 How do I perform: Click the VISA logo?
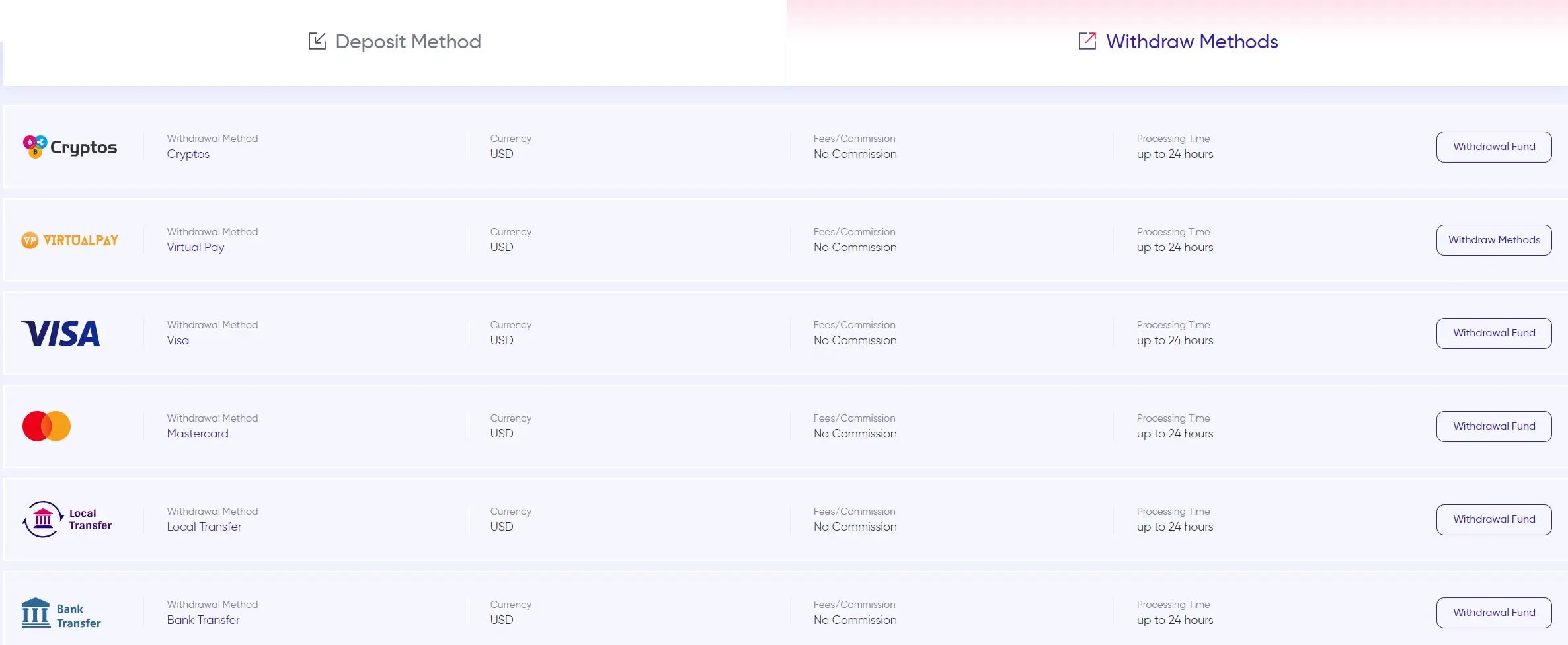61,333
